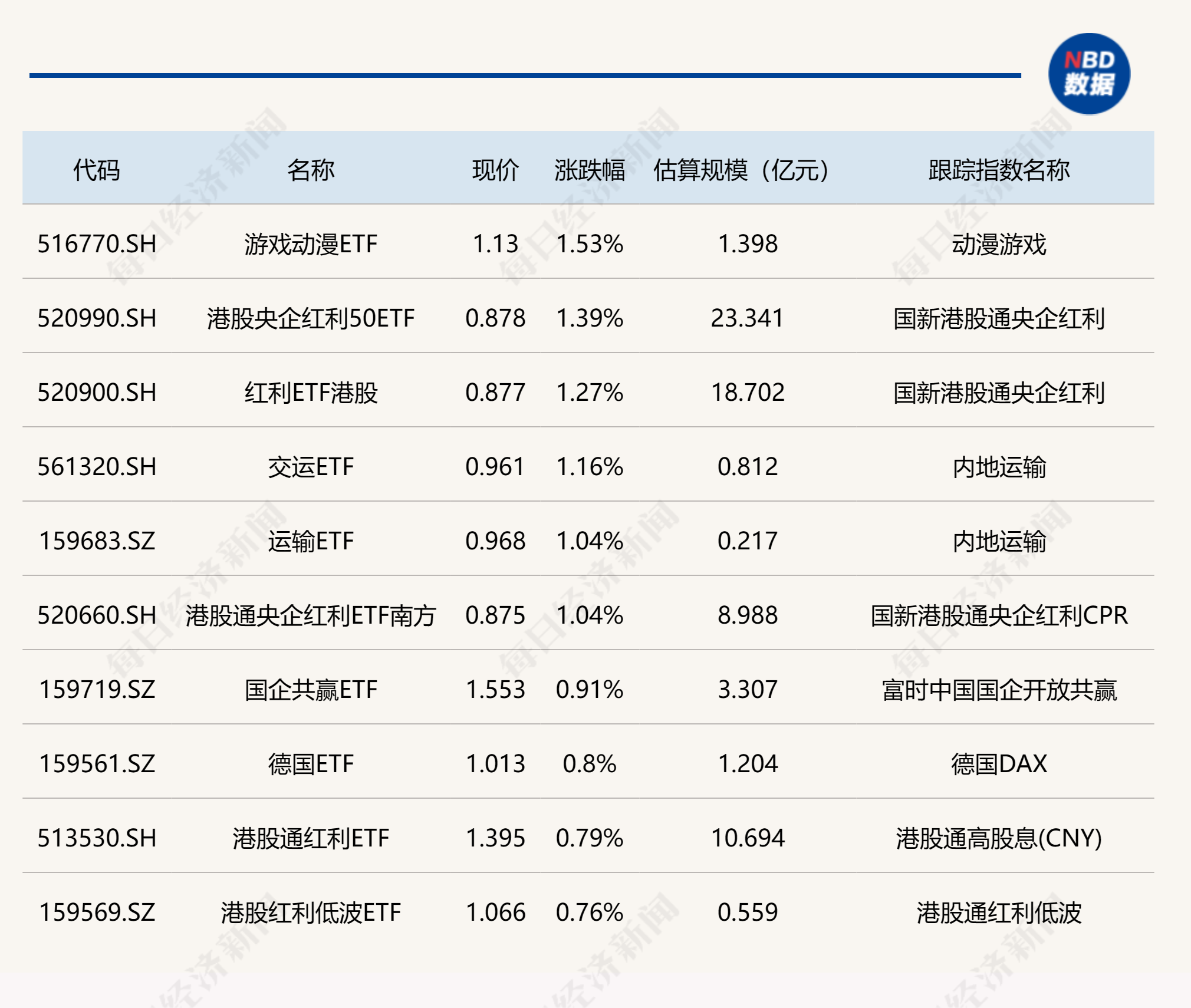Click the price 1.553 cell
The image size is (1191, 1008).
(495, 690)
